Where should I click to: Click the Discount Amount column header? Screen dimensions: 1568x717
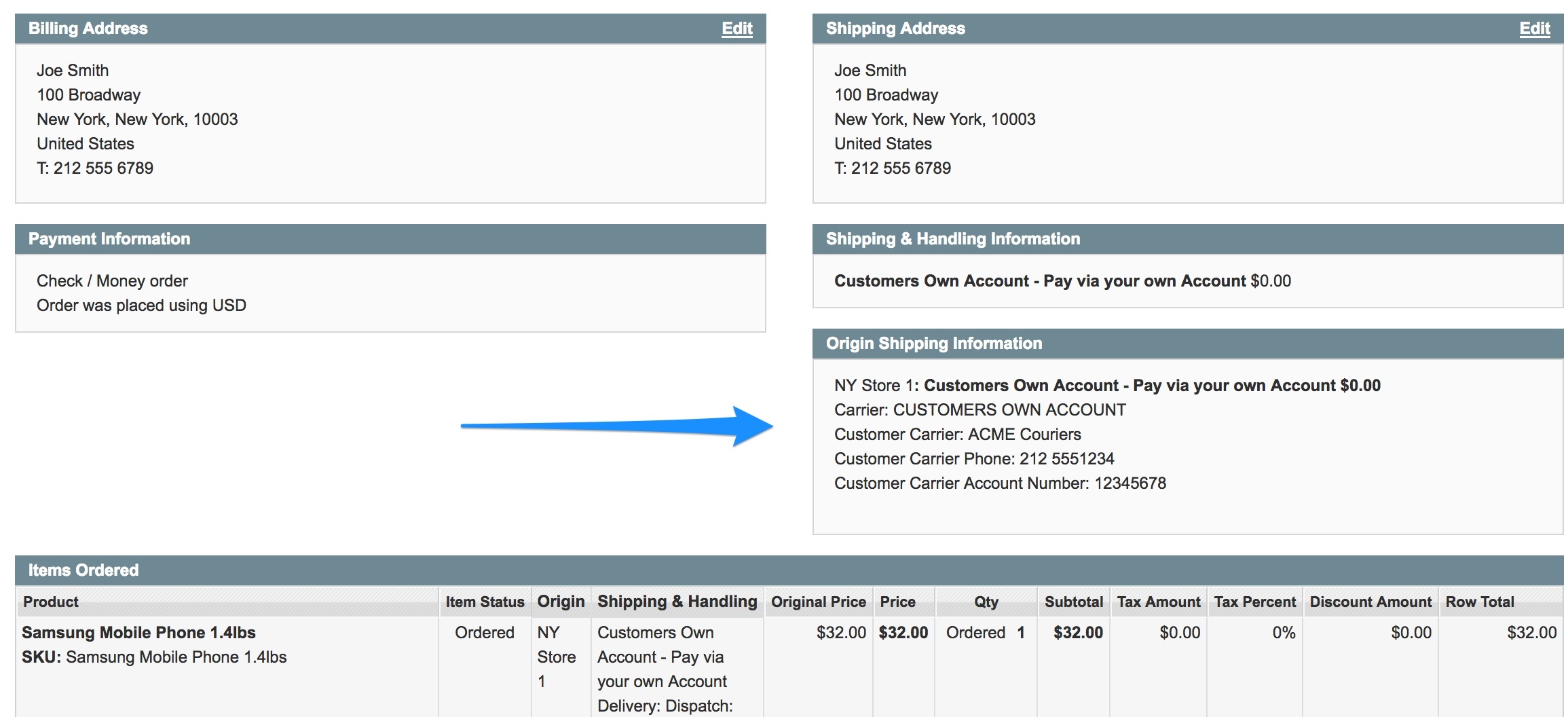tap(1370, 602)
